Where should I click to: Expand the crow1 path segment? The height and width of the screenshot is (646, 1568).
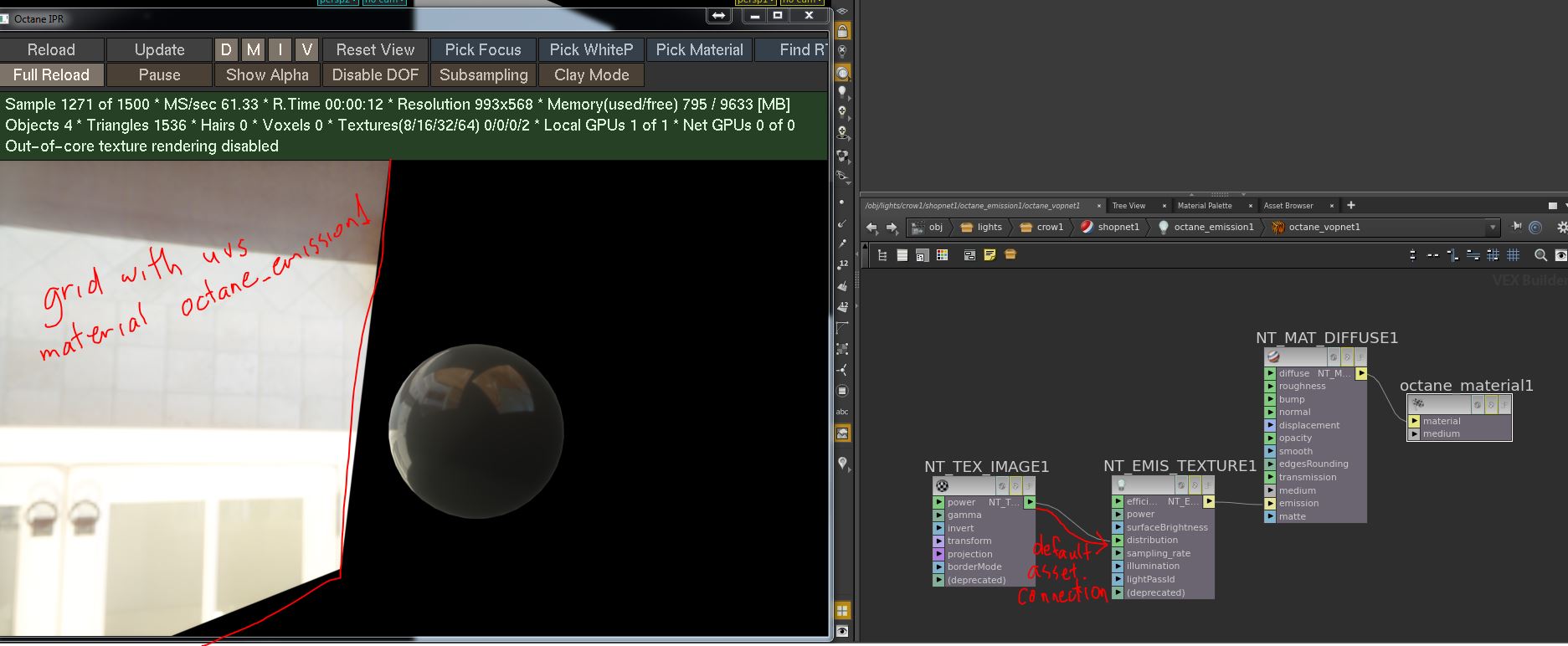click(1041, 227)
